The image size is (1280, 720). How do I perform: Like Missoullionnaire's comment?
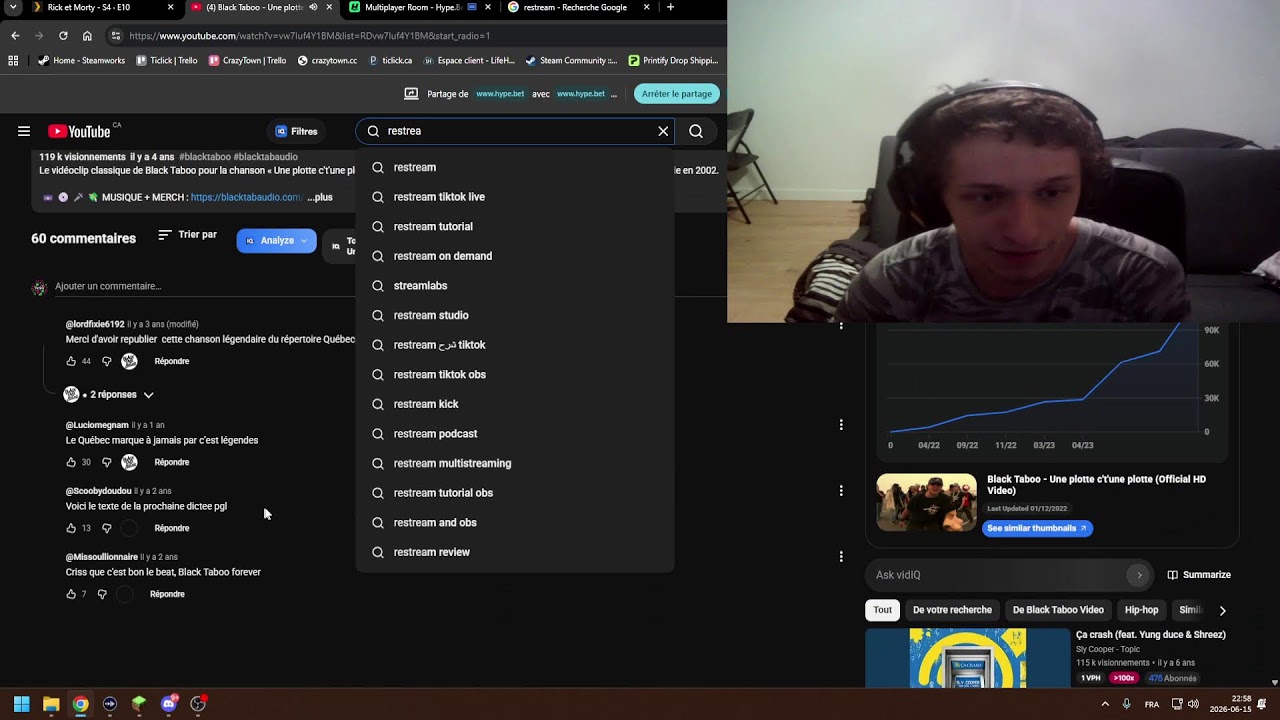pyautogui.click(x=71, y=594)
